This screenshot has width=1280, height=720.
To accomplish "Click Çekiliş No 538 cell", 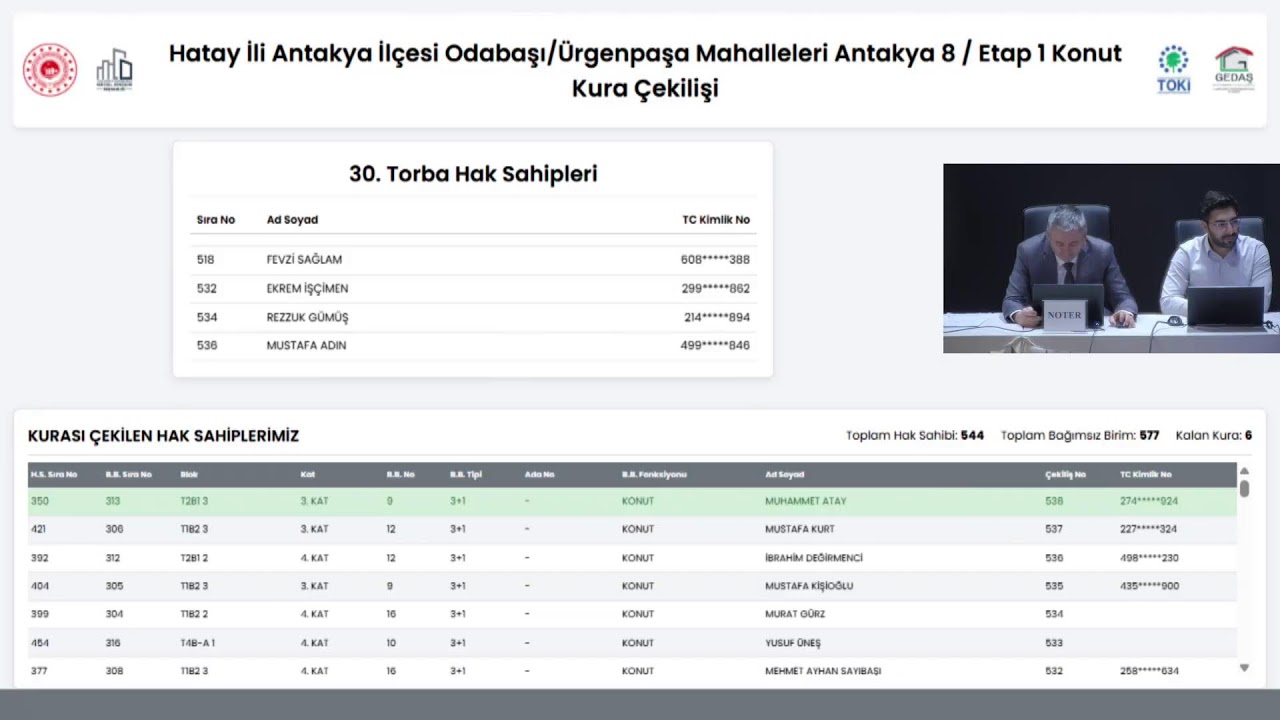I will coord(1054,501).
